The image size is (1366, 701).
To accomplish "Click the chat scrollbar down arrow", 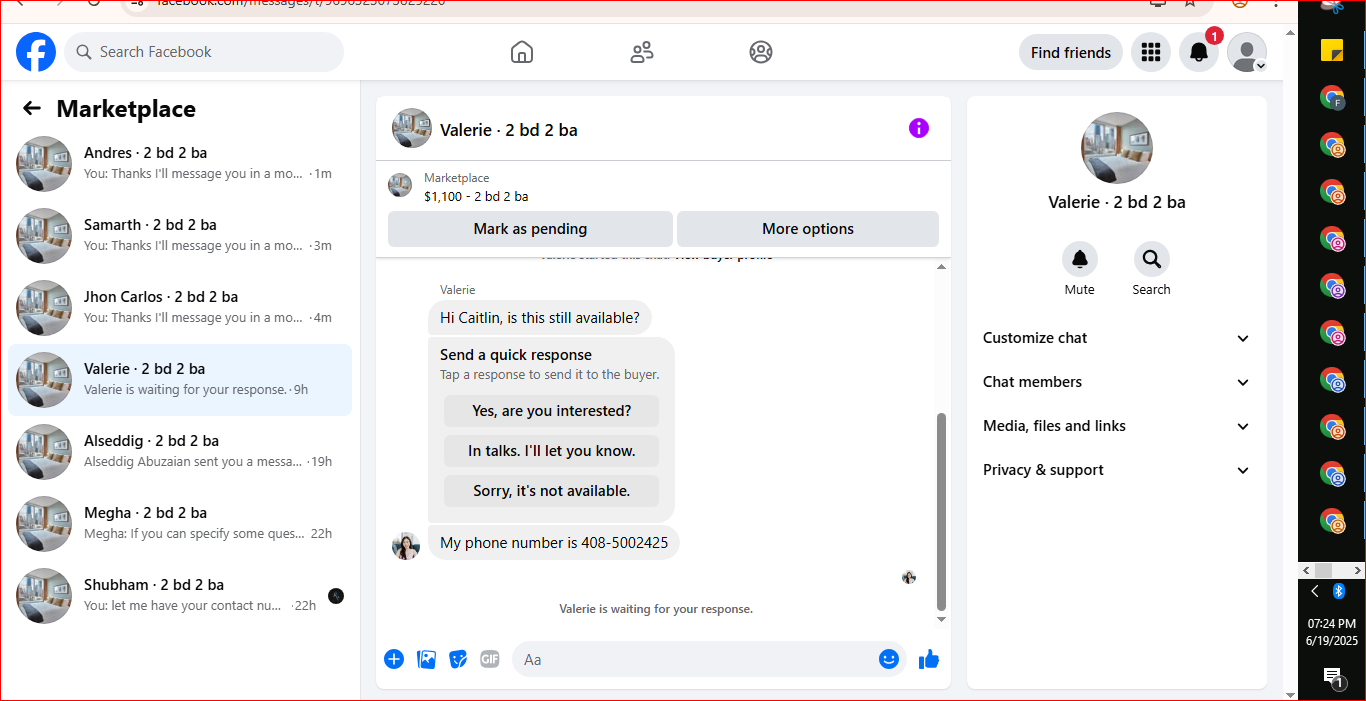I will coord(940,620).
